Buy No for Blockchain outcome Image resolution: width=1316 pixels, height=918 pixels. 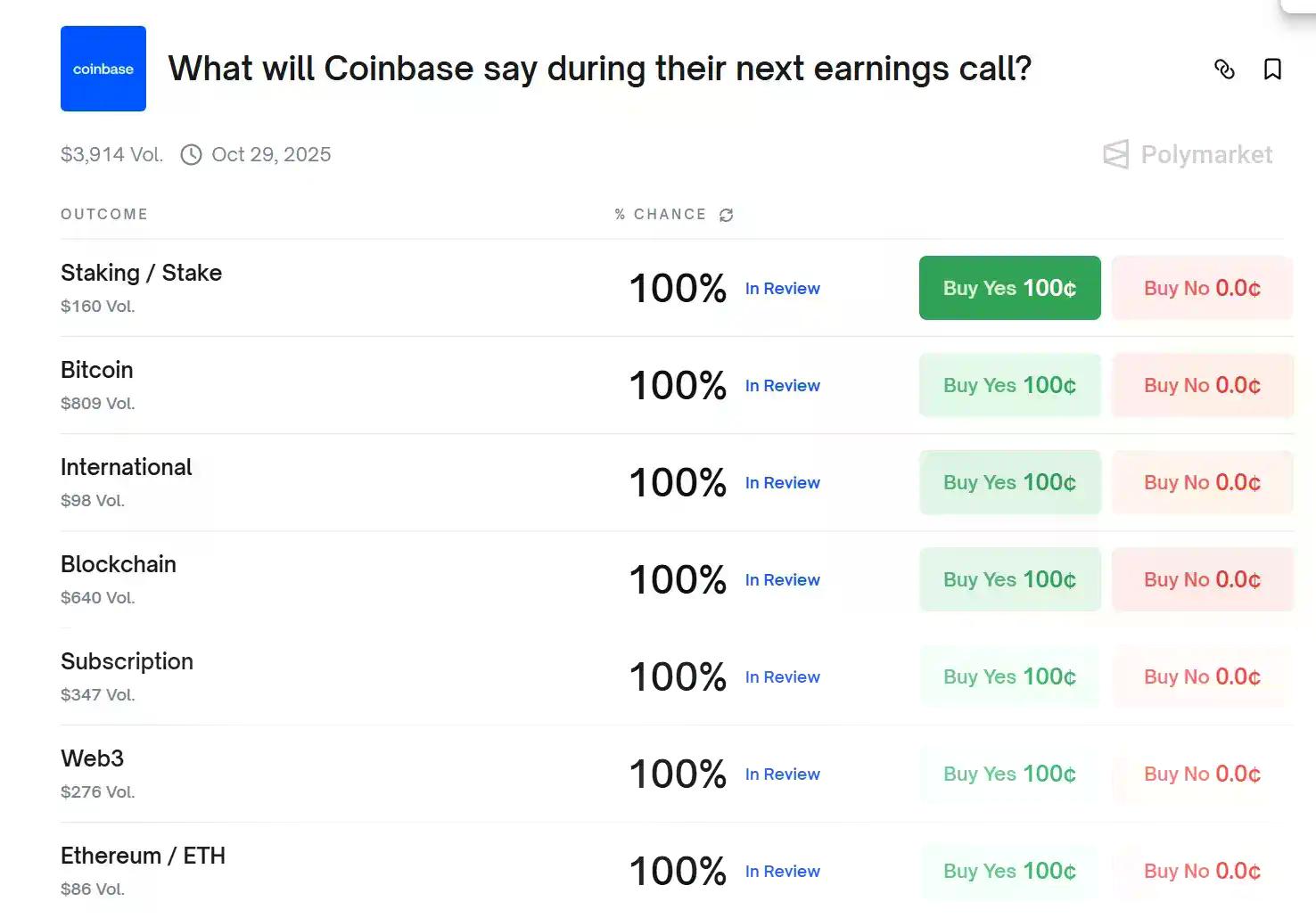pyautogui.click(x=1201, y=579)
